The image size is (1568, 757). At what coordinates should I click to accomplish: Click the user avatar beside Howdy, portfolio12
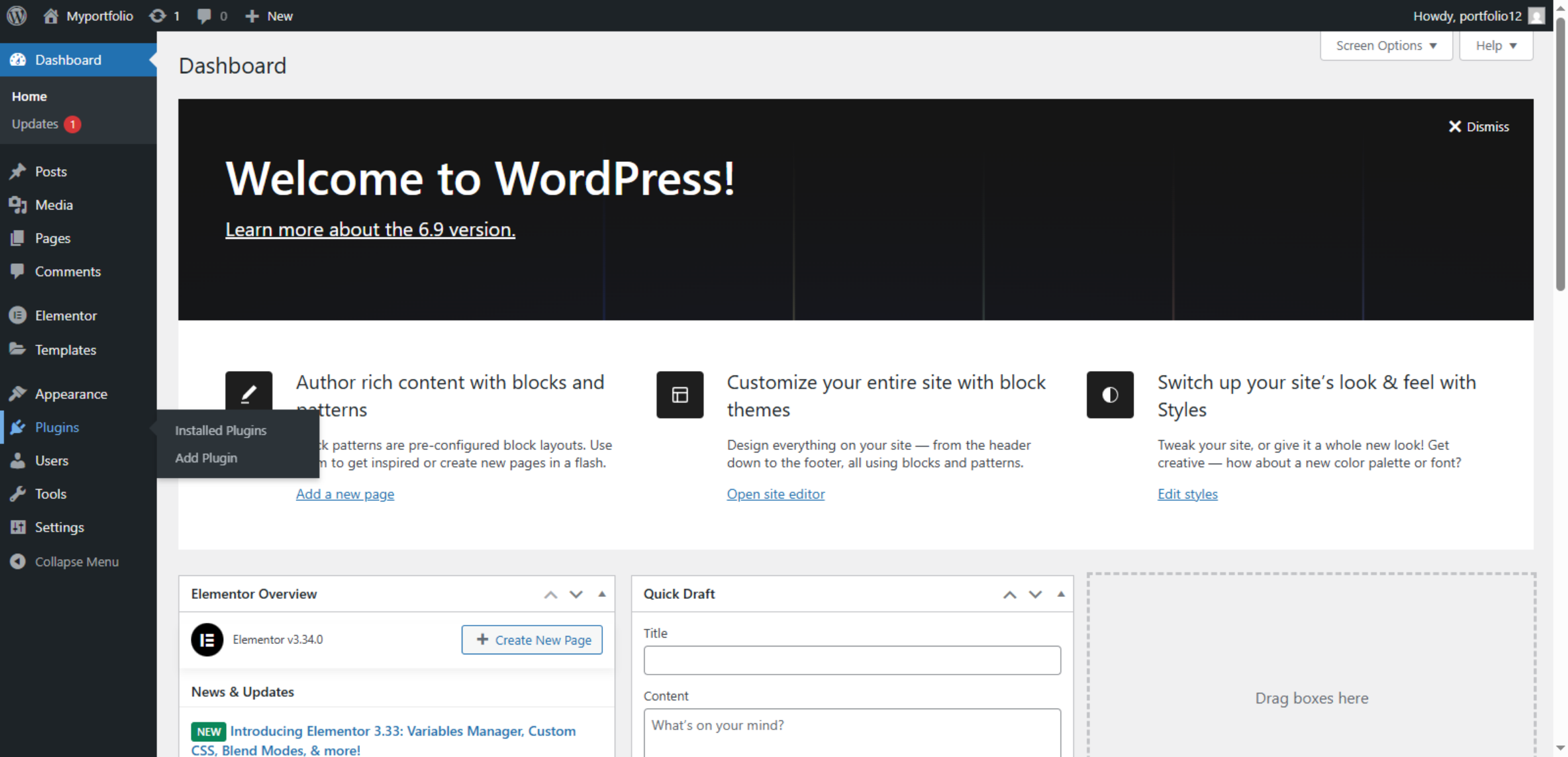(1537, 16)
